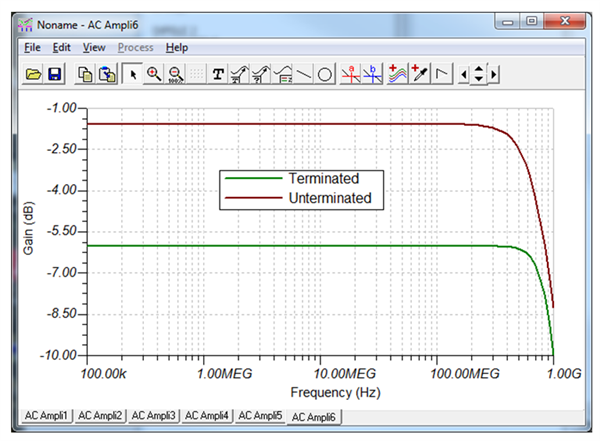Click the add more curves icon
Screen dimensions: 600x441
[398, 74]
